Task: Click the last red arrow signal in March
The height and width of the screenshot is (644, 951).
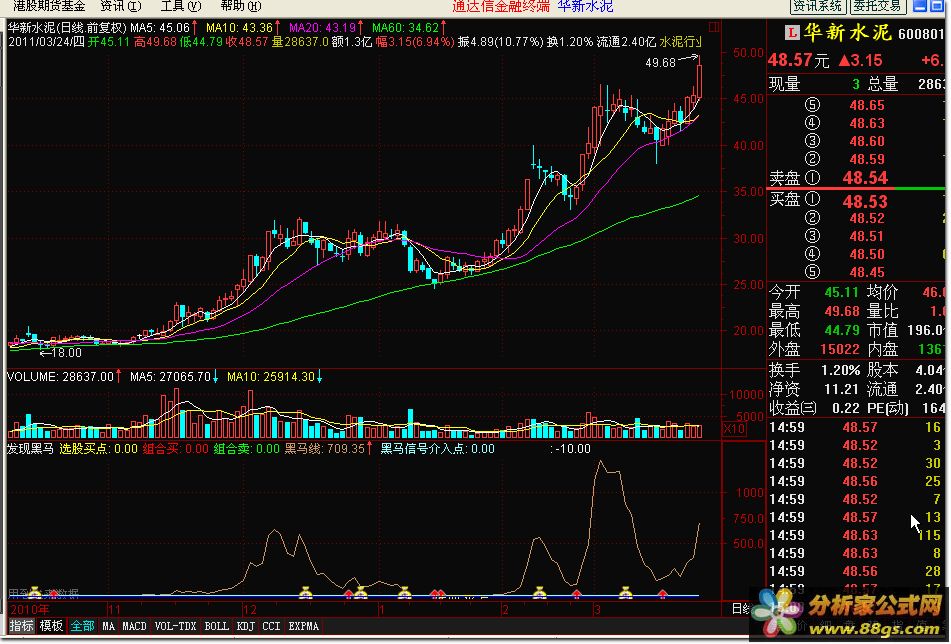Action: point(663,593)
